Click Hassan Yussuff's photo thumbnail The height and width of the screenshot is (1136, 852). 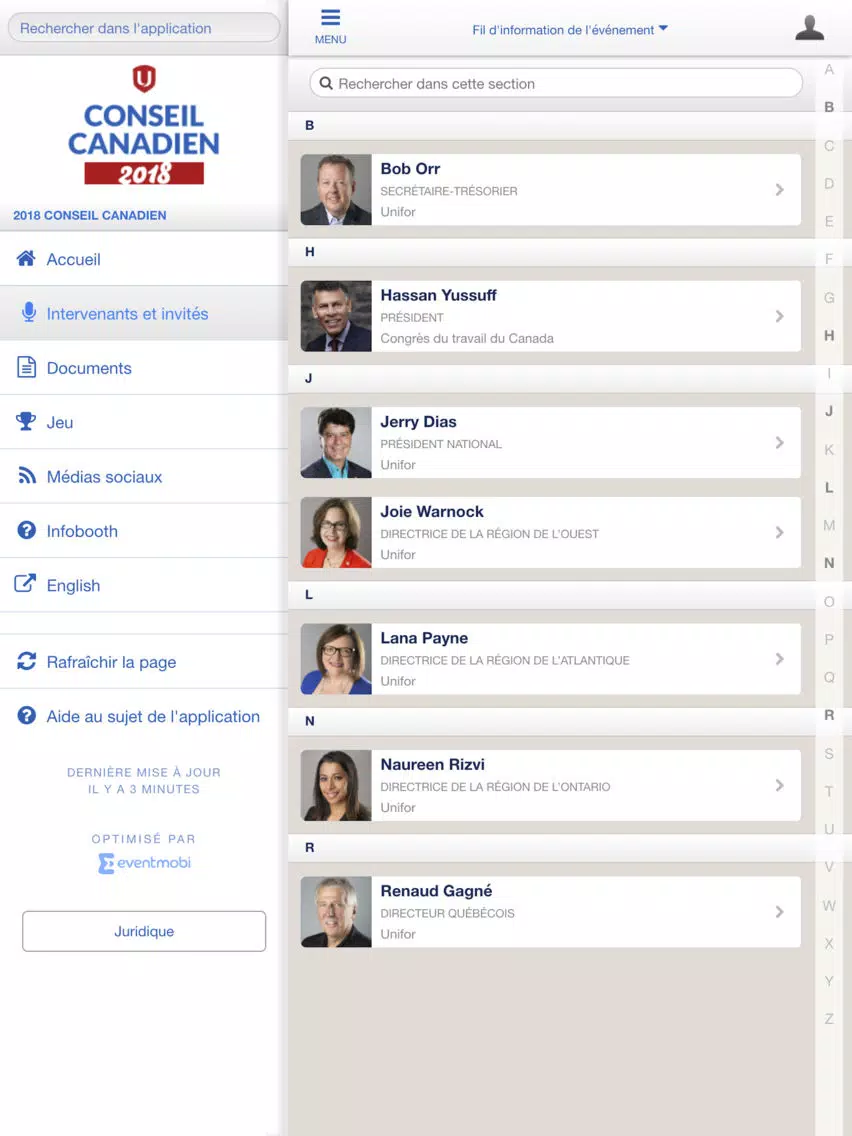[336, 316]
